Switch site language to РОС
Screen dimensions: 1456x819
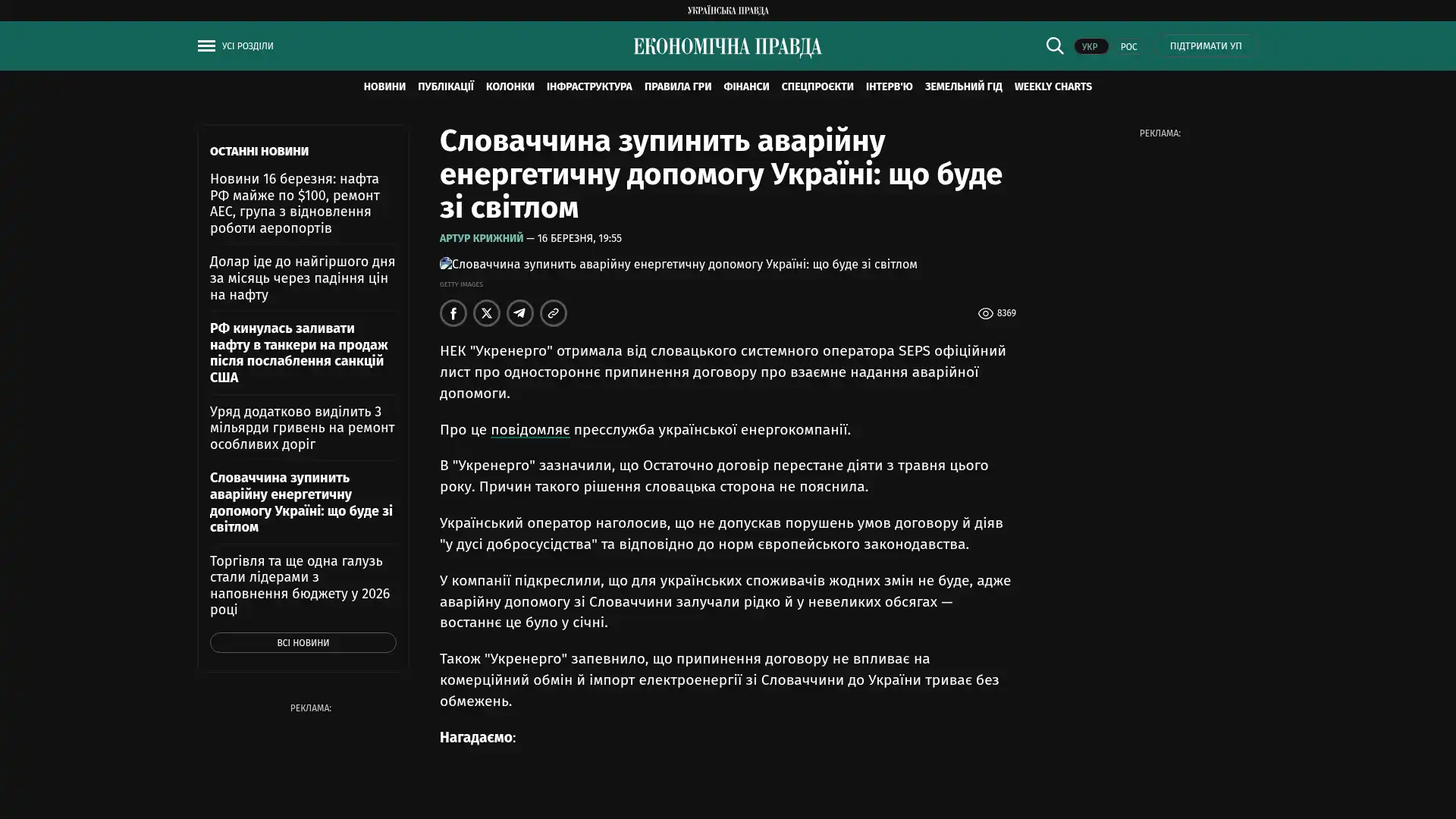1128,47
